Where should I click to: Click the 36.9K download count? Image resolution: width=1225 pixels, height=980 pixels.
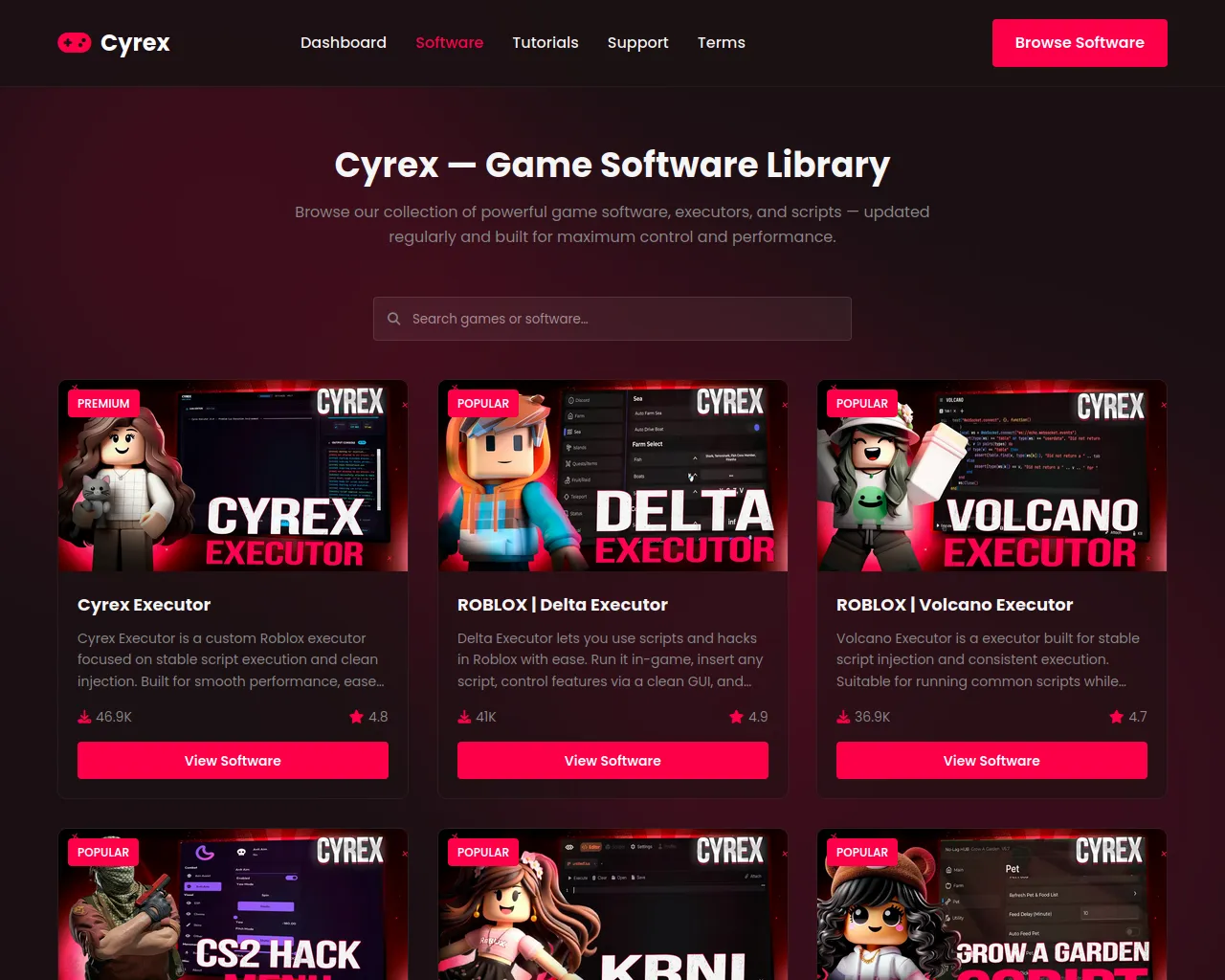click(x=873, y=717)
